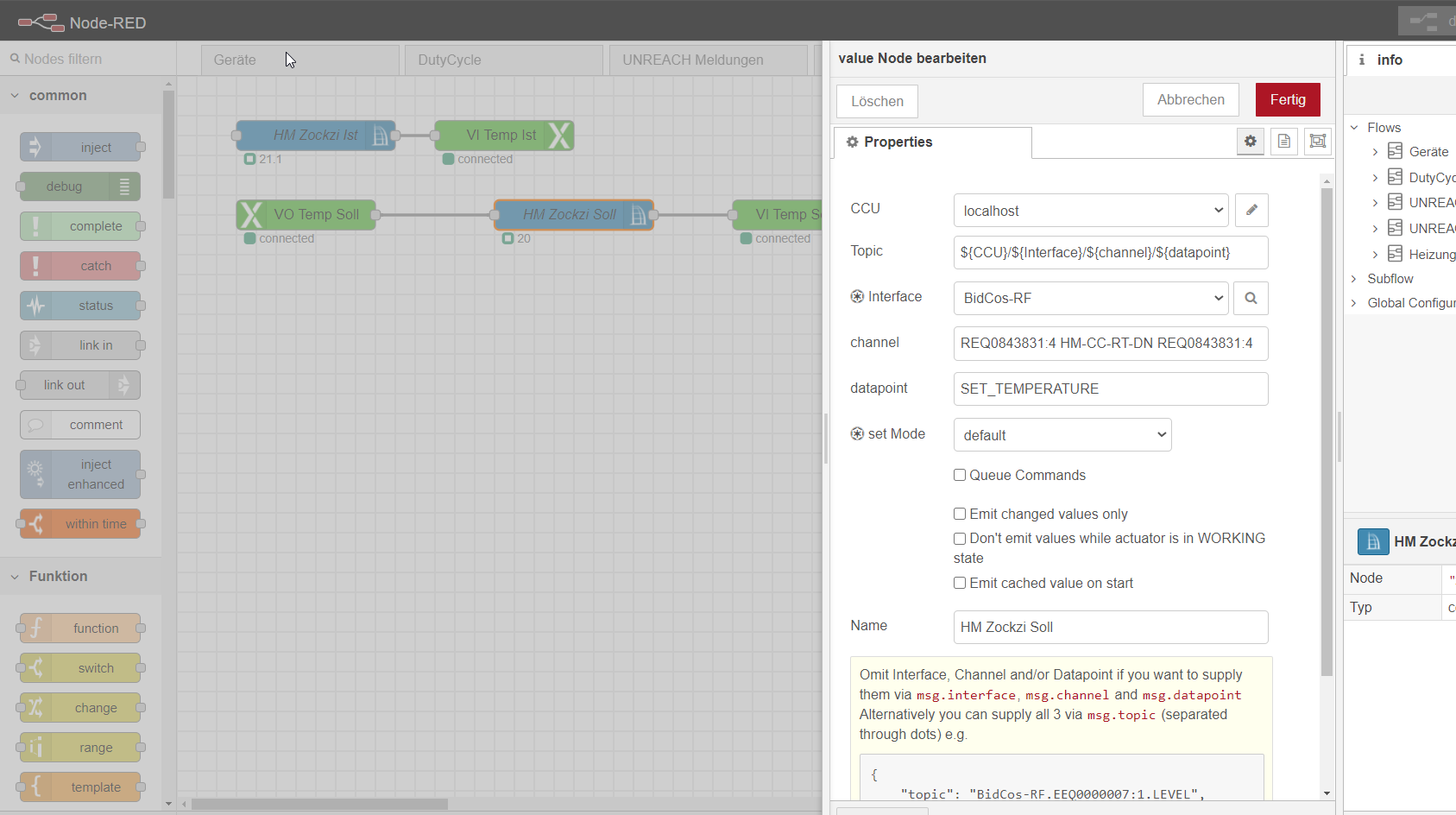Image resolution: width=1456 pixels, height=815 pixels.
Task: Open the node settings gear tab
Action: pos(1250,141)
